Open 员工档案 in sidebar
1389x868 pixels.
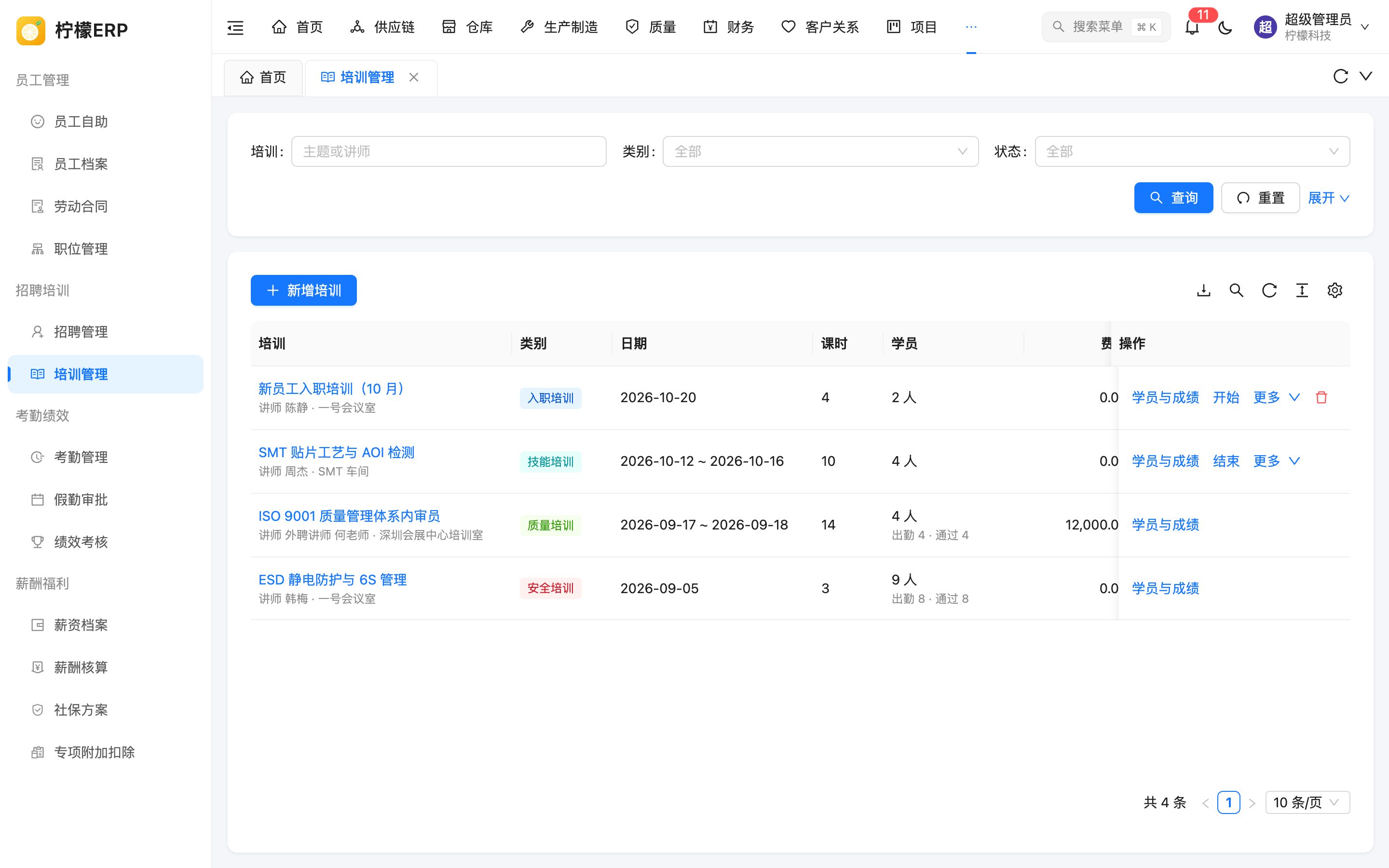point(106,164)
